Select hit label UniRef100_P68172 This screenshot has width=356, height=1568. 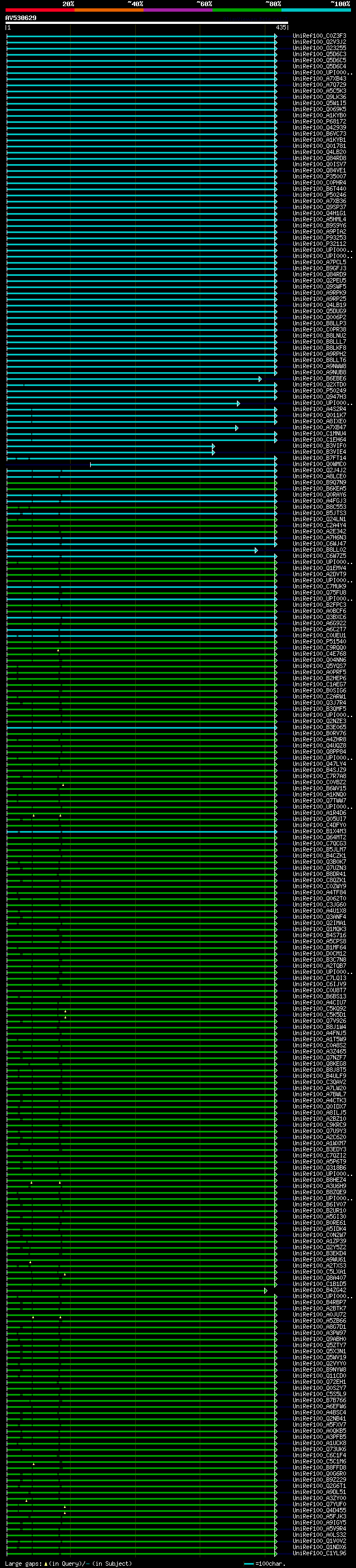point(319,122)
